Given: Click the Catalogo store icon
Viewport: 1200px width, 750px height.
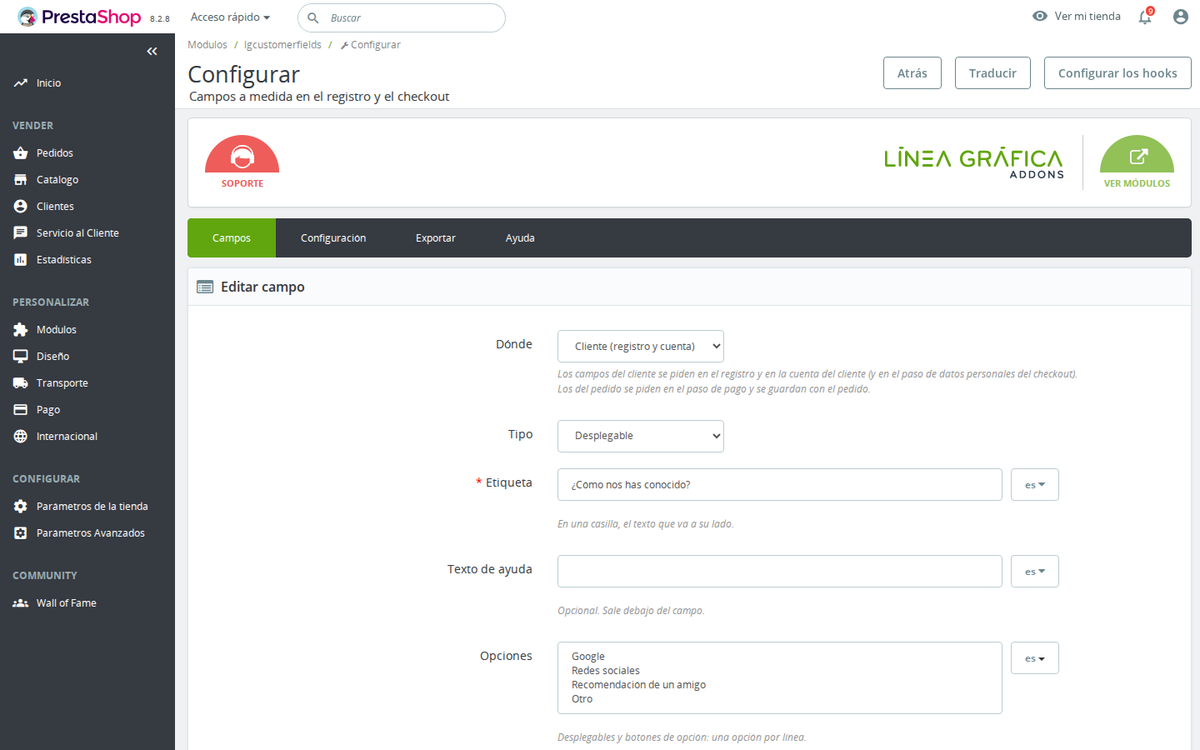Looking at the screenshot, I should click(20, 180).
